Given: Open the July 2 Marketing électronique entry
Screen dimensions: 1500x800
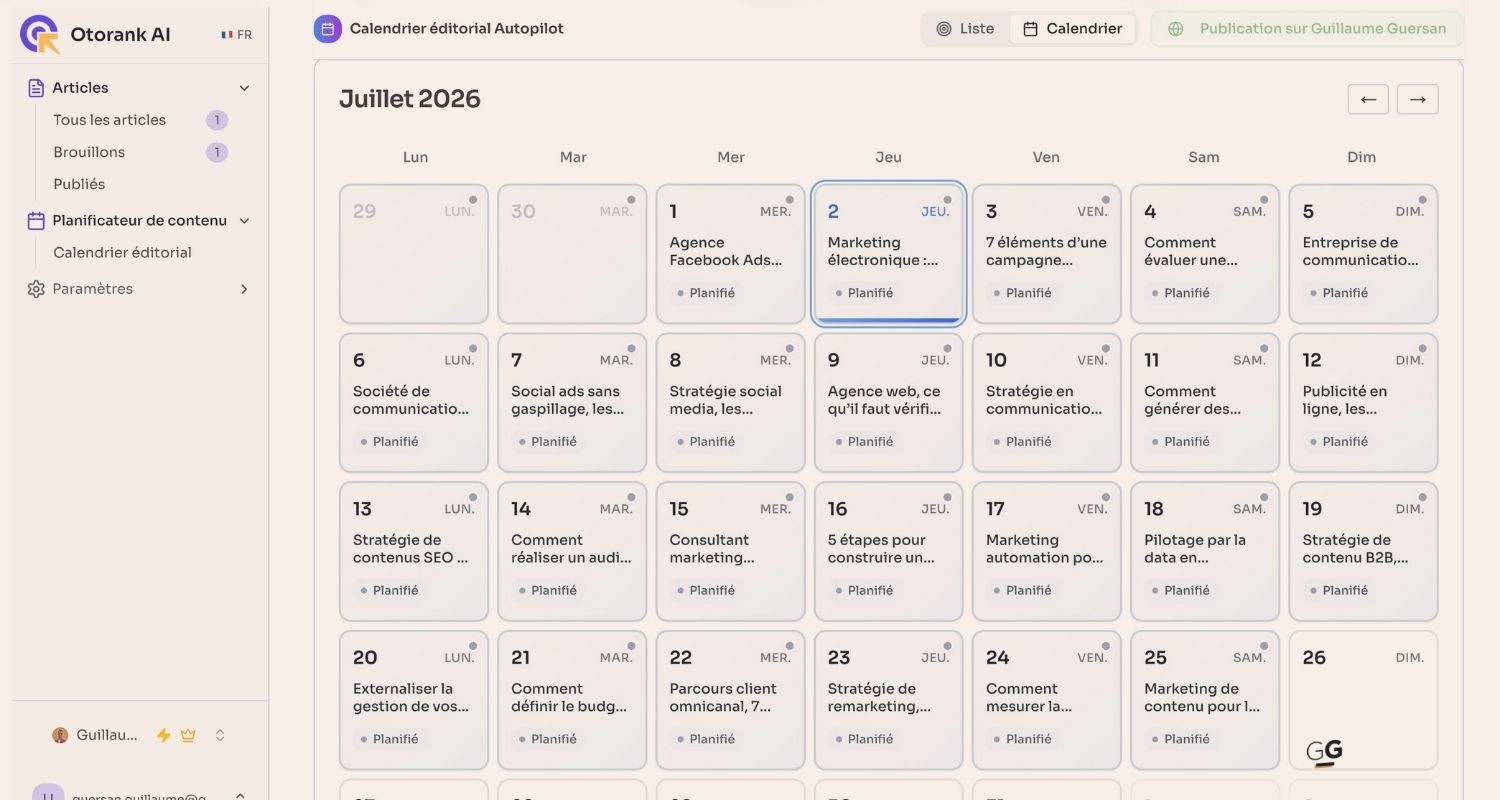Looking at the screenshot, I should click(x=888, y=254).
